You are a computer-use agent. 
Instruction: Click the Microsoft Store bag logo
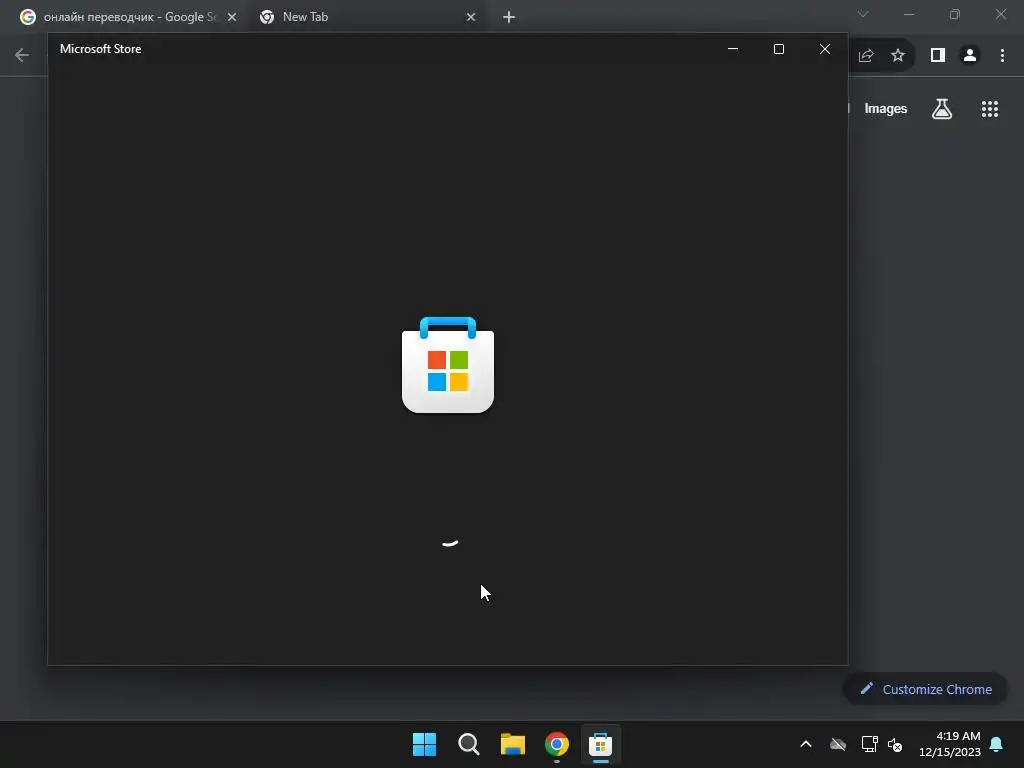click(448, 364)
